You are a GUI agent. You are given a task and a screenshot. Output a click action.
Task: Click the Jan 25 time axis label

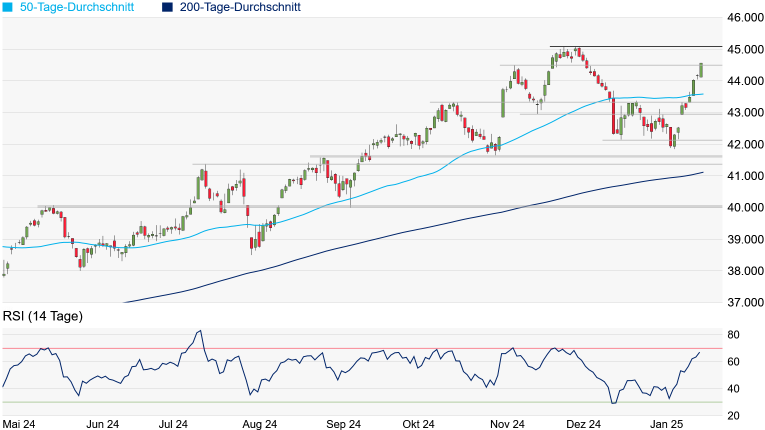(x=664, y=424)
